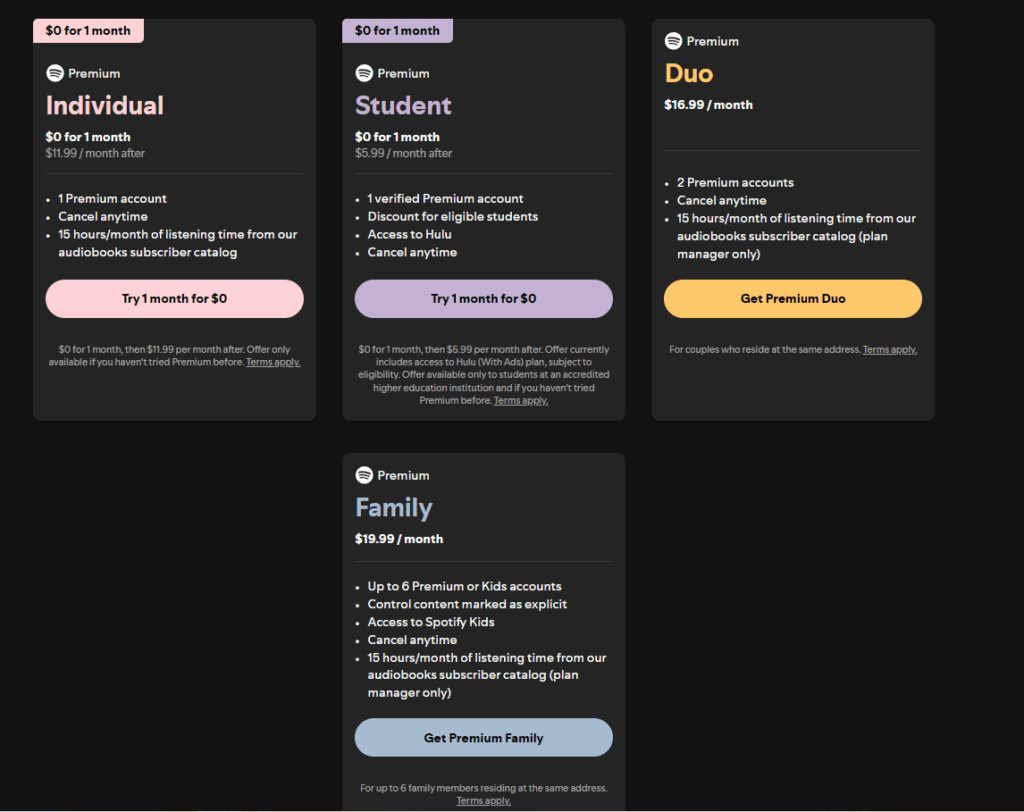Click the $16.99 / month Duo price

pyautogui.click(x=708, y=105)
